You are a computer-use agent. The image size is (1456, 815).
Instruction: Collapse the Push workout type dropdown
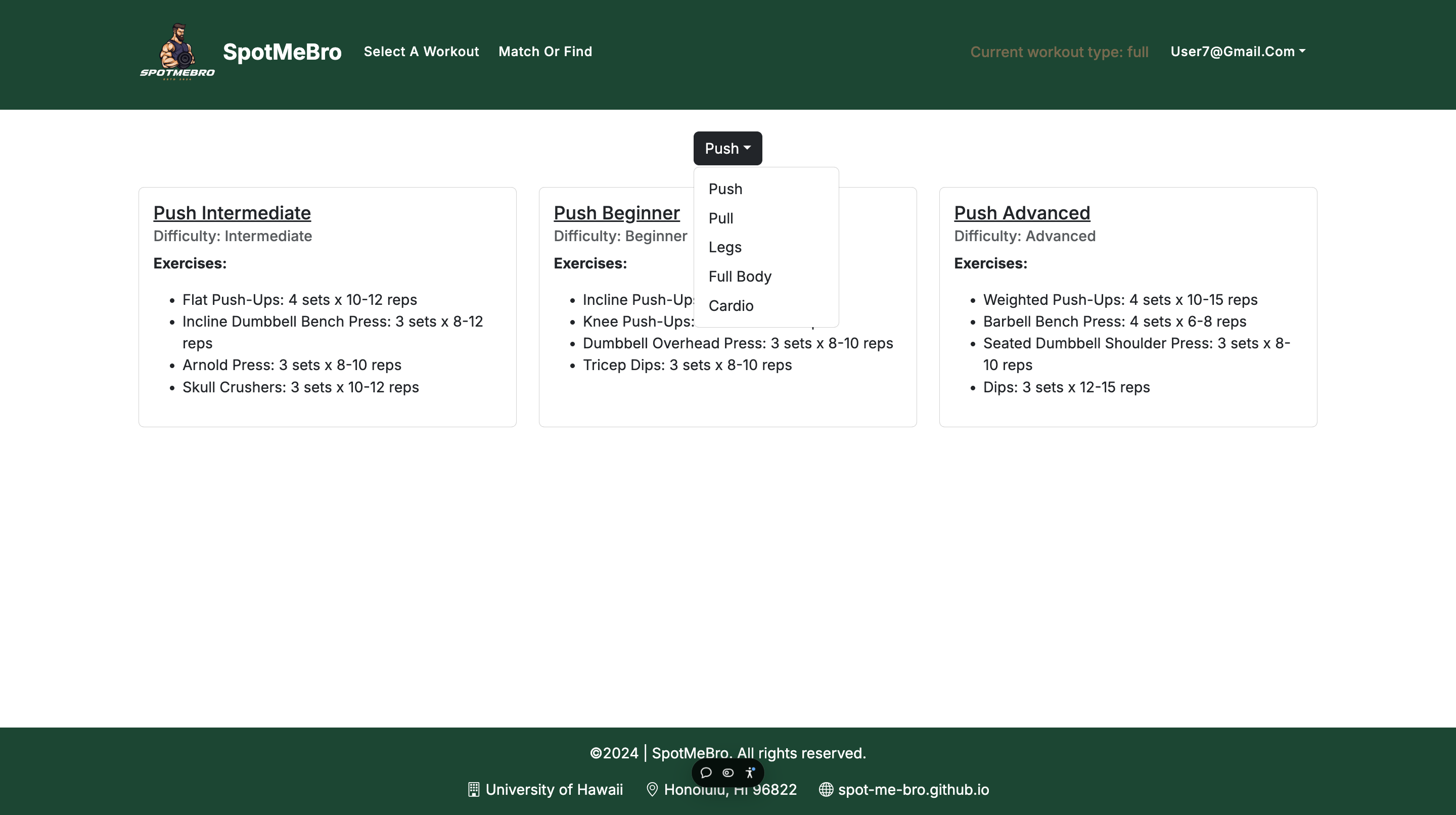click(x=727, y=149)
